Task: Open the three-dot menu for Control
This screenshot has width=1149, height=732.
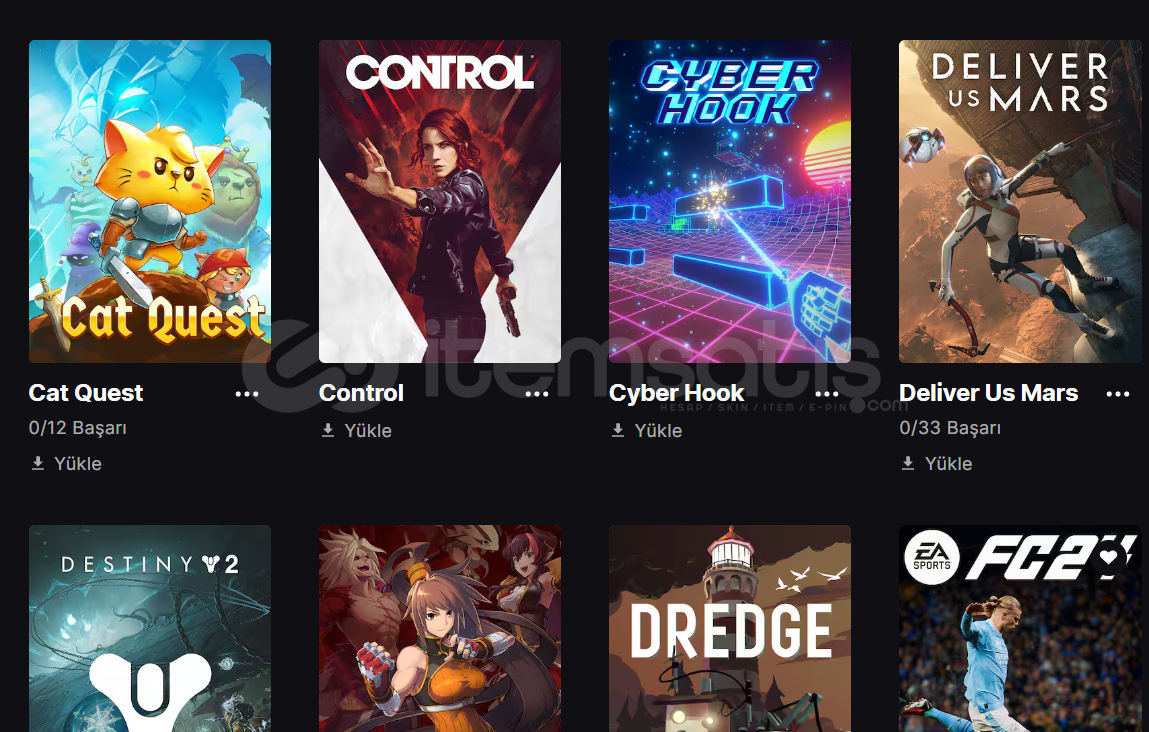Action: tap(537, 394)
